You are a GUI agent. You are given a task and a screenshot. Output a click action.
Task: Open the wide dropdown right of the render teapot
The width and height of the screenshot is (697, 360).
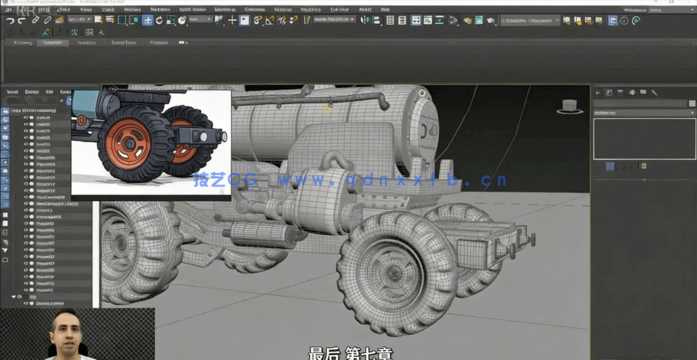pos(530,20)
